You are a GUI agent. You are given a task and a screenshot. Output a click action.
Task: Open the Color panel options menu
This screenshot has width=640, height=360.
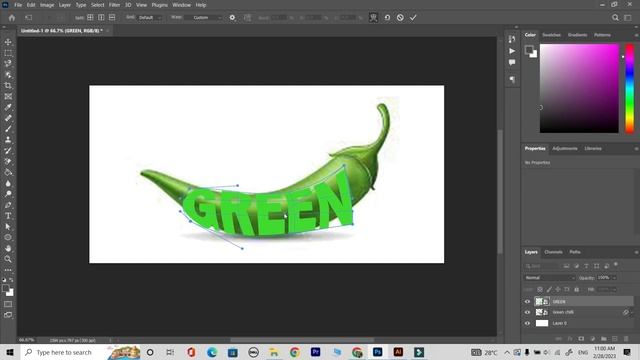point(636,35)
